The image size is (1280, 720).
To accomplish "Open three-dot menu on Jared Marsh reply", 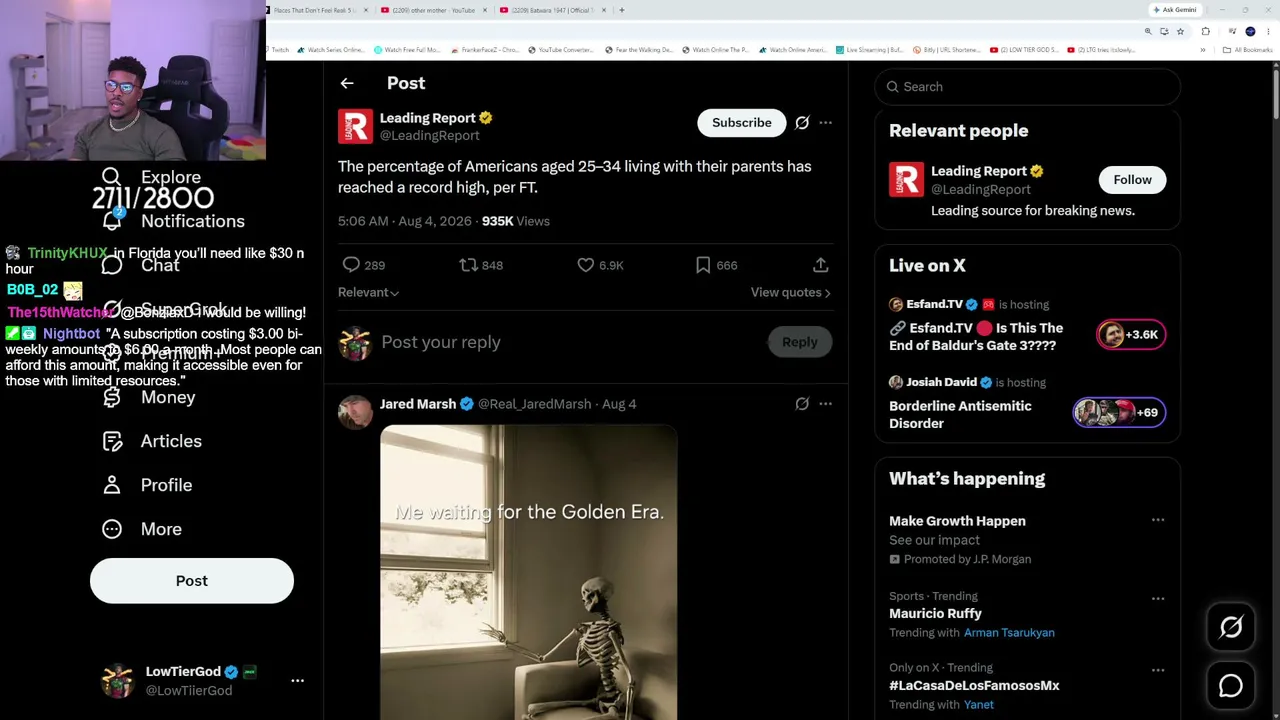I will (825, 404).
